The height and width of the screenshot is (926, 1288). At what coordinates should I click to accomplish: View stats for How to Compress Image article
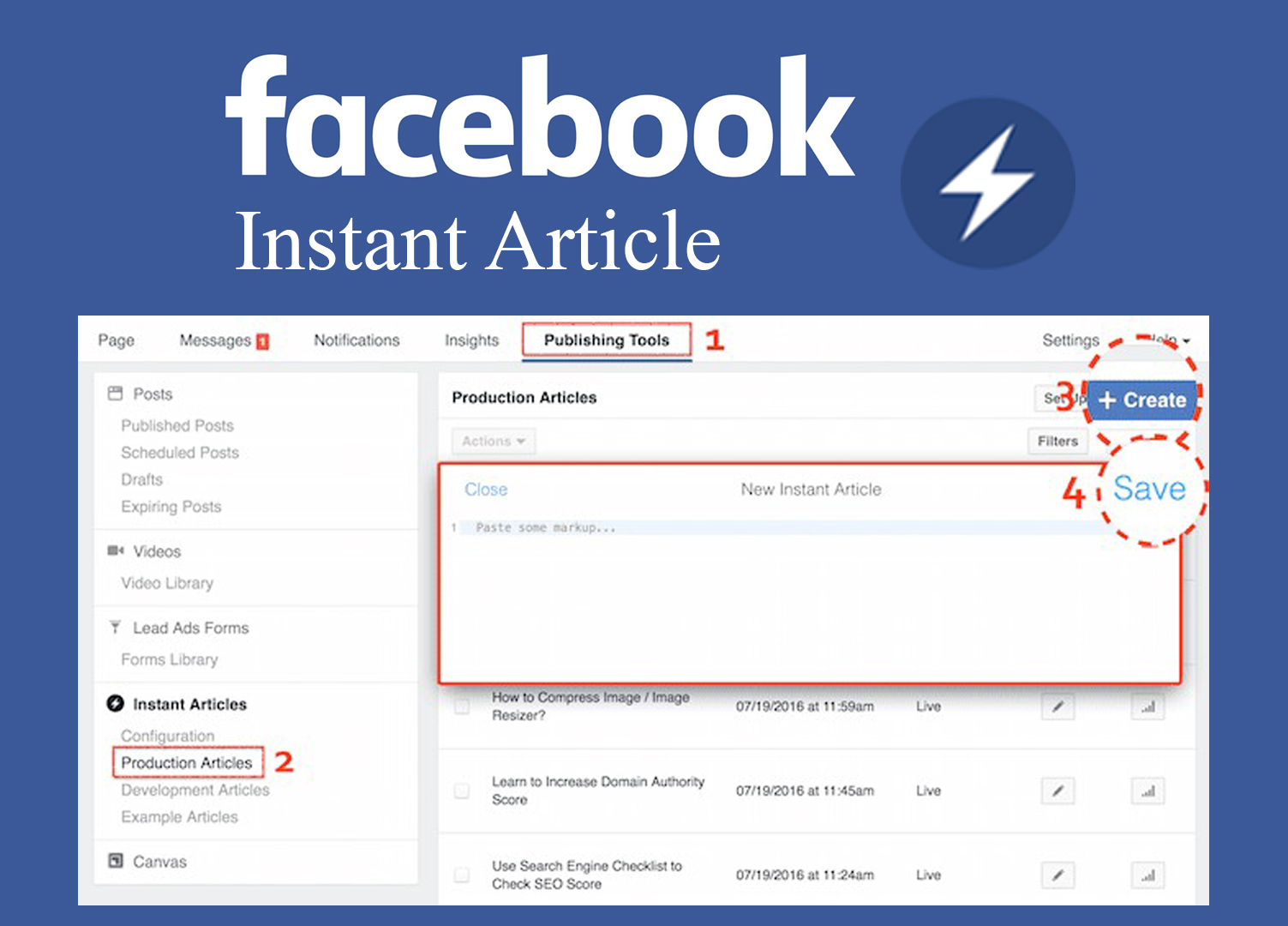coord(1147,707)
